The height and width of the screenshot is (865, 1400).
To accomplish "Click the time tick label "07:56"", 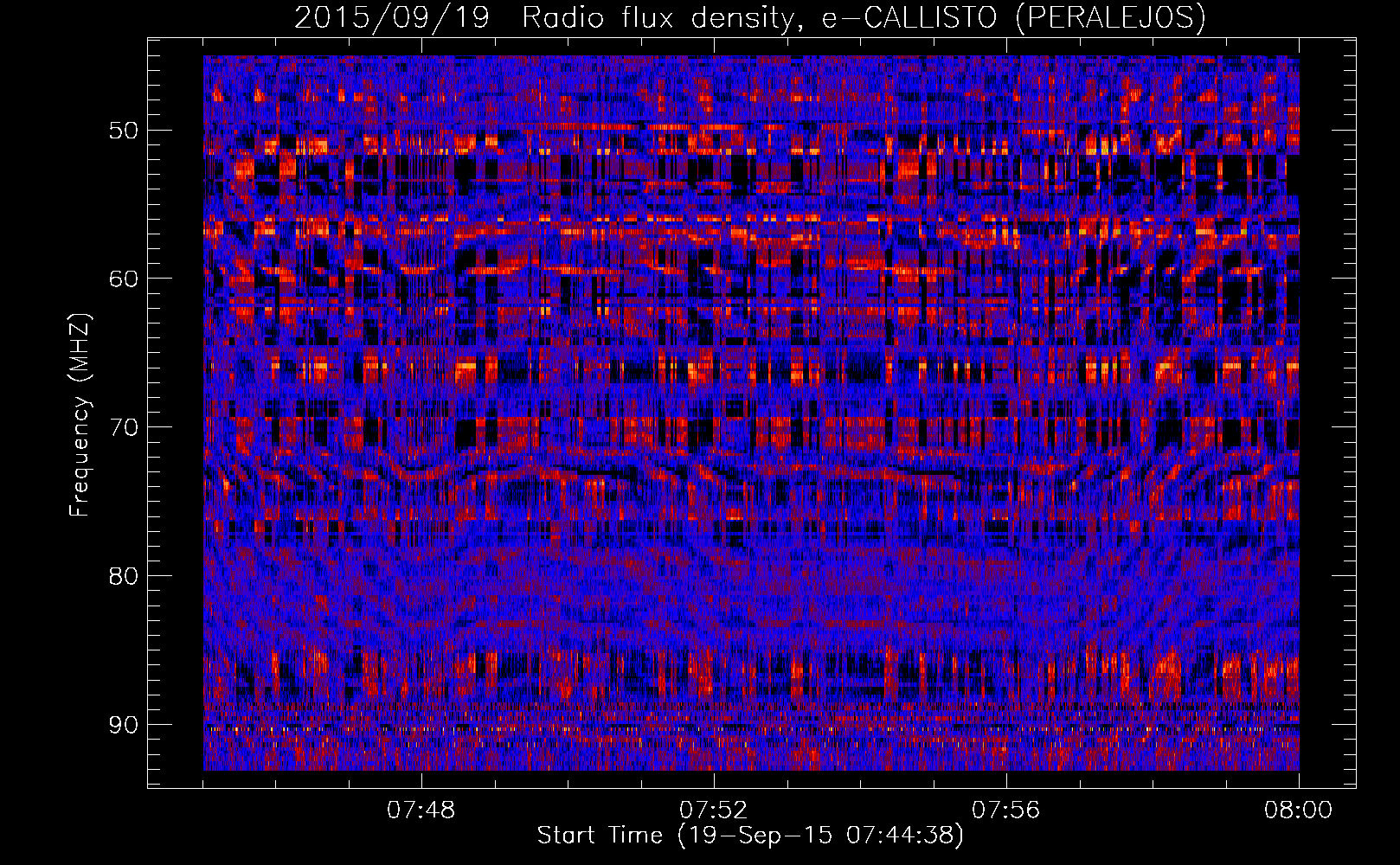I will [x=1006, y=811].
